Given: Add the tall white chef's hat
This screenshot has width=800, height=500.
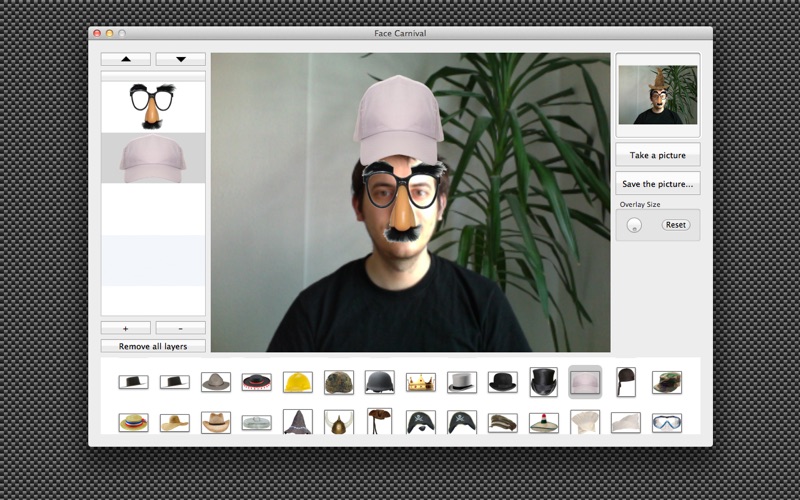Looking at the screenshot, I should tap(585, 422).
